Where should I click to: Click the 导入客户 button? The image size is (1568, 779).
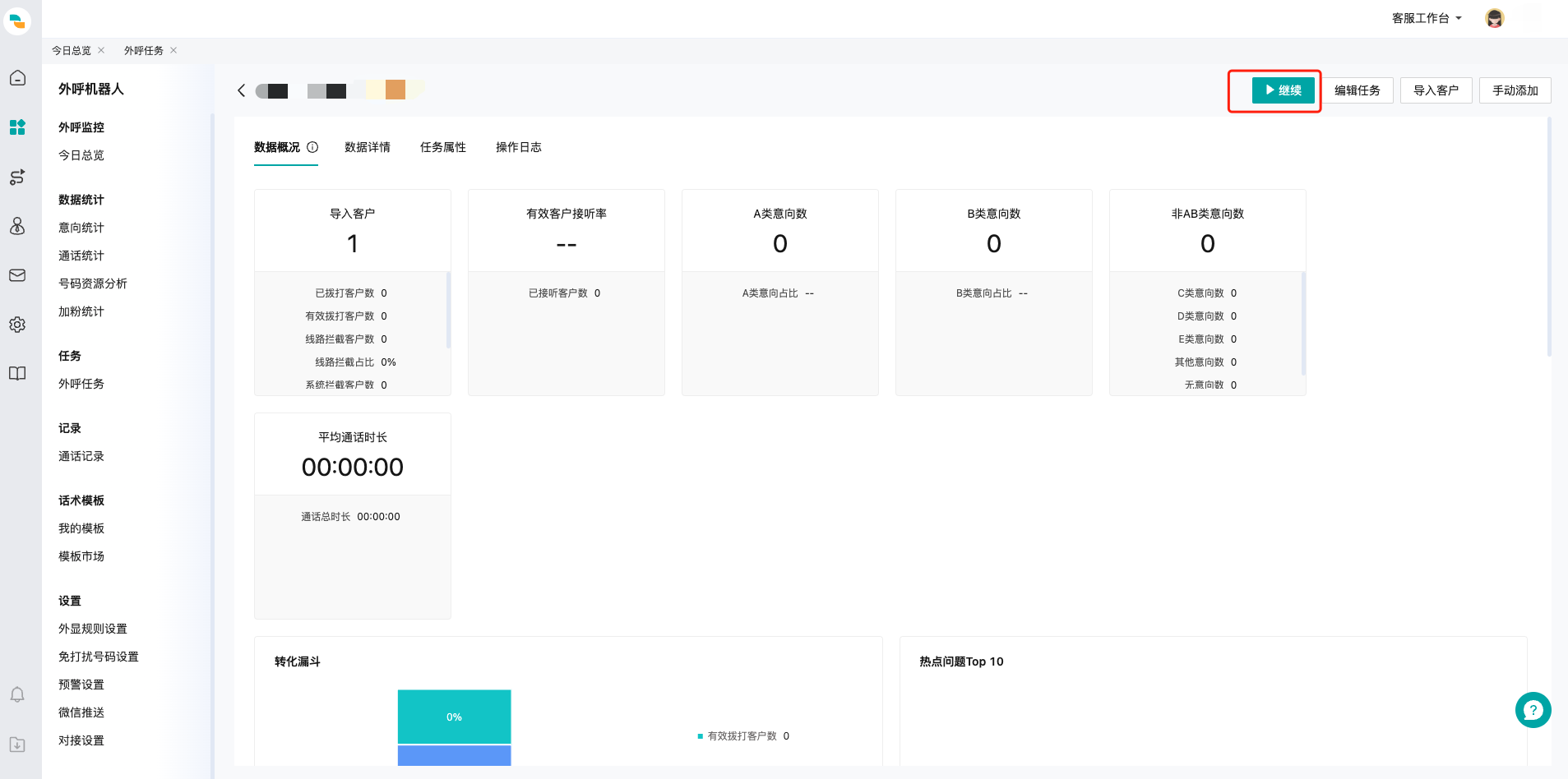(x=1436, y=90)
